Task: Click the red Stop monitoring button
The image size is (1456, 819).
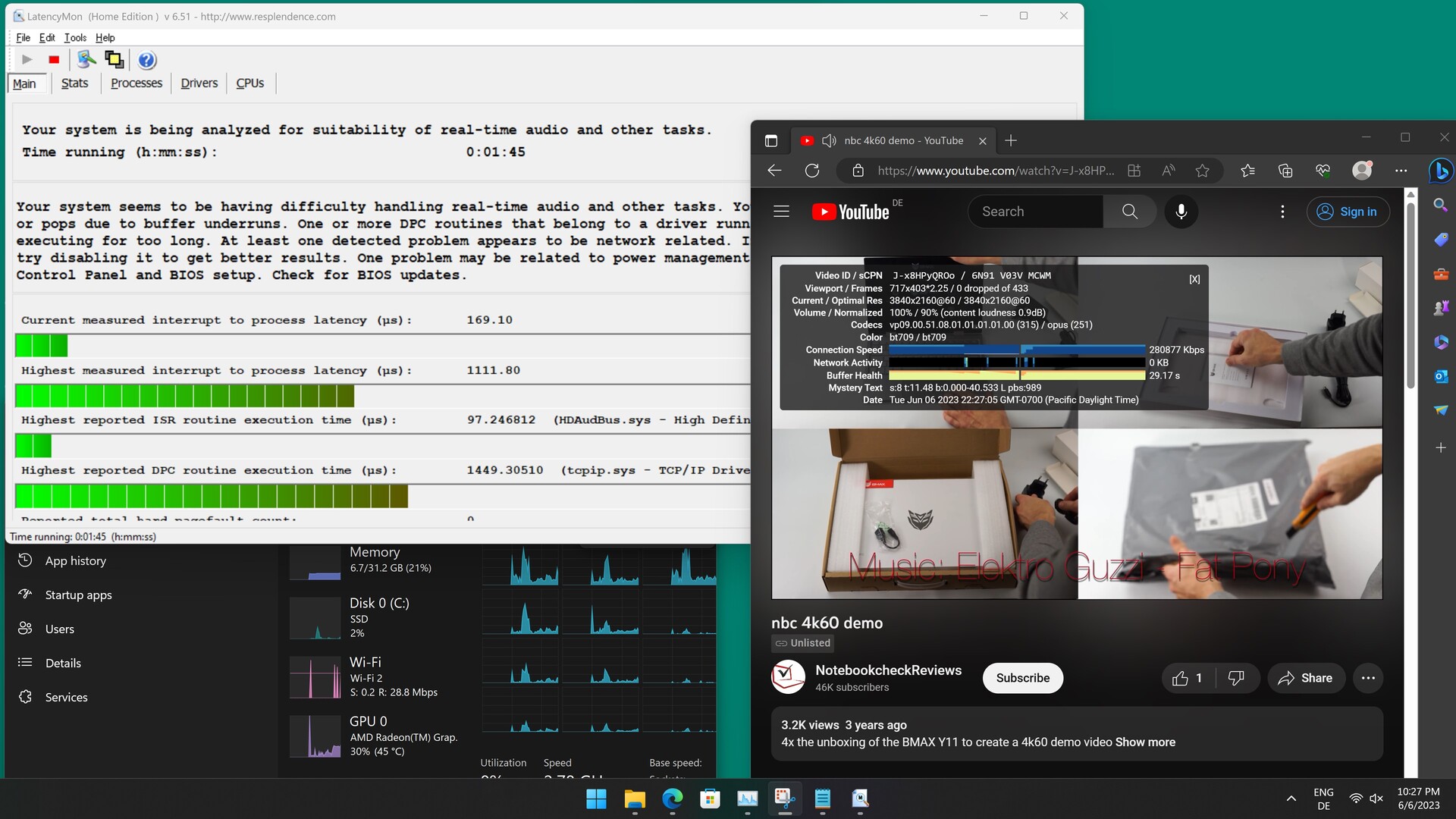Action: click(x=54, y=60)
